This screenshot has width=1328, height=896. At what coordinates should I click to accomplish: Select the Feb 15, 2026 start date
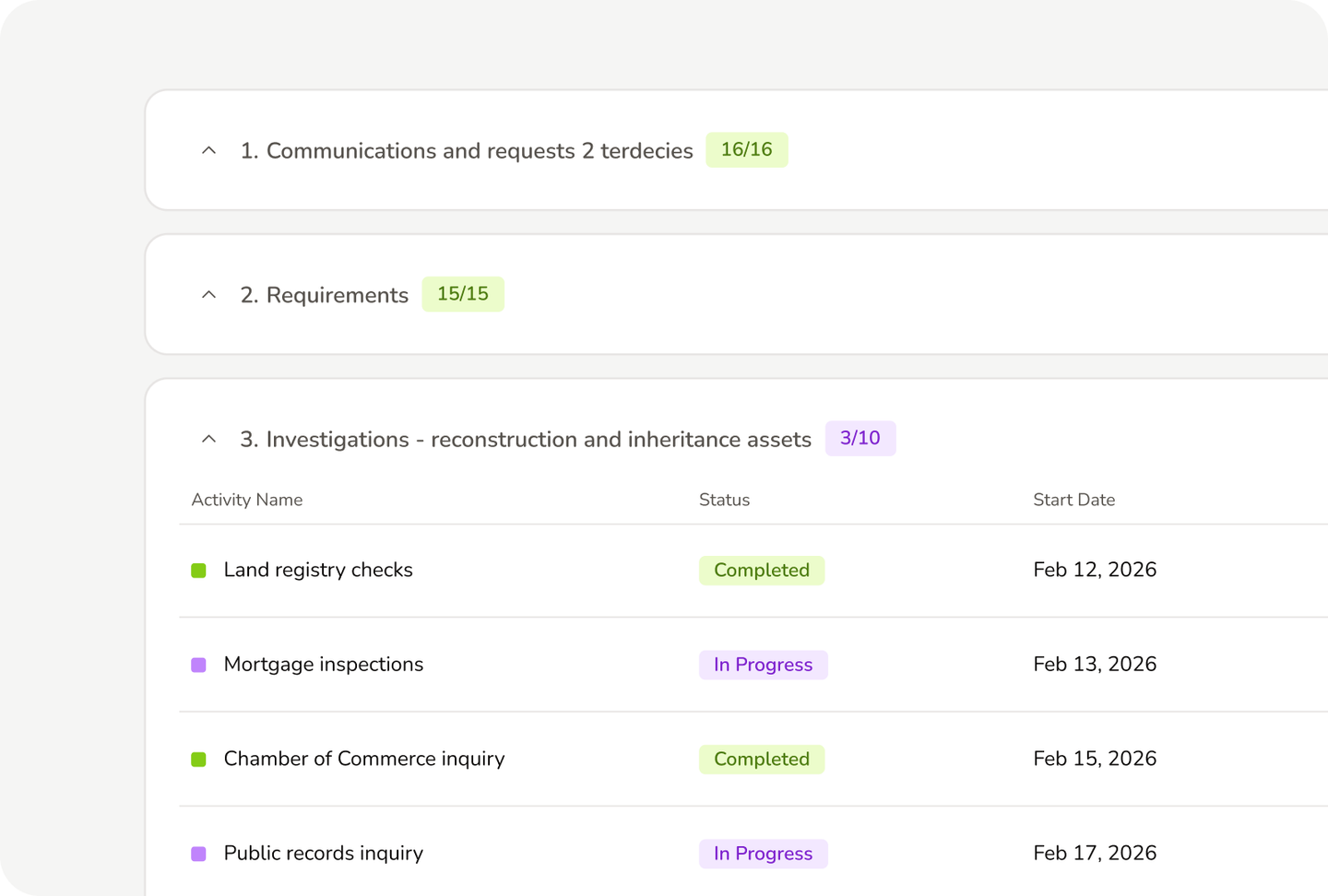(1095, 759)
